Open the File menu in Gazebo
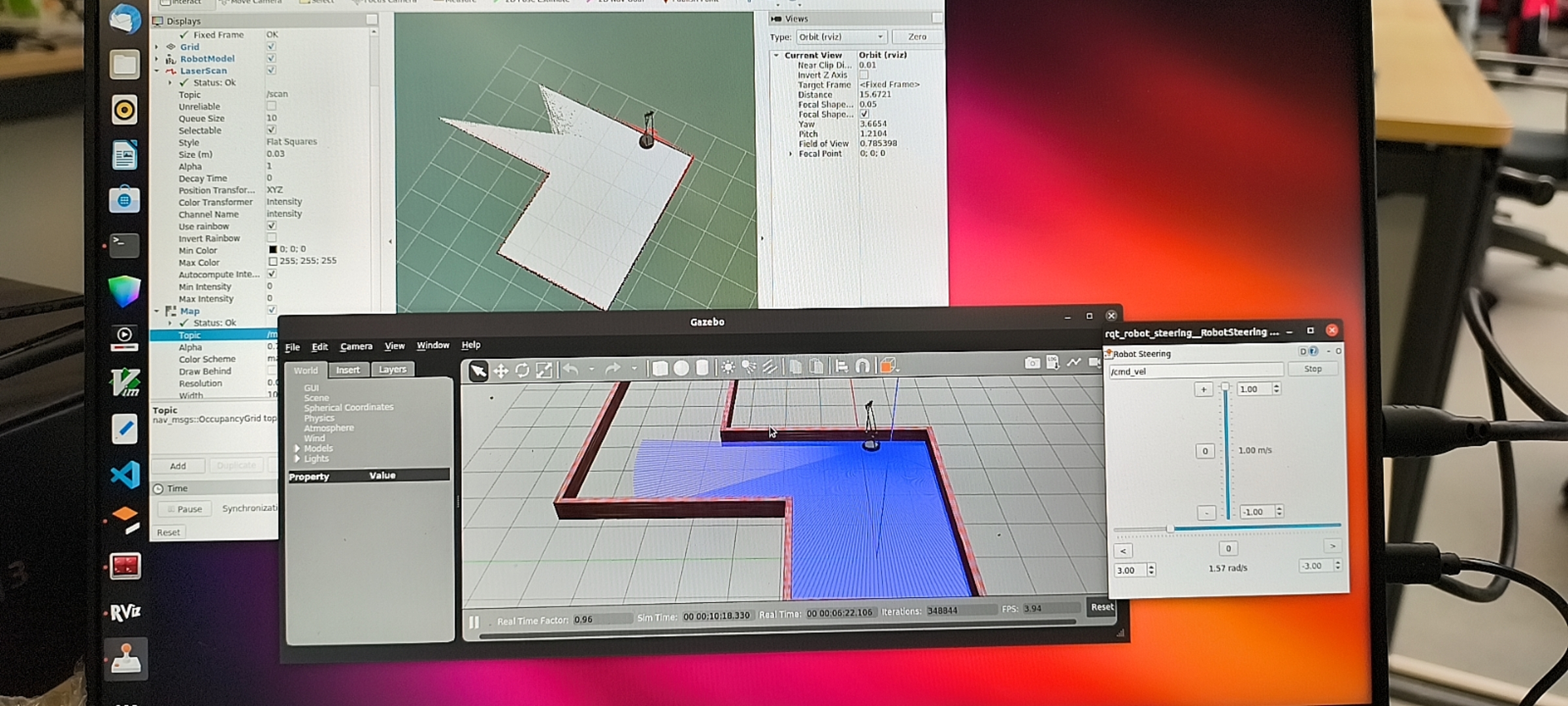Image resolution: width=1568 pixels, height=706 pixels. [293, 347]
